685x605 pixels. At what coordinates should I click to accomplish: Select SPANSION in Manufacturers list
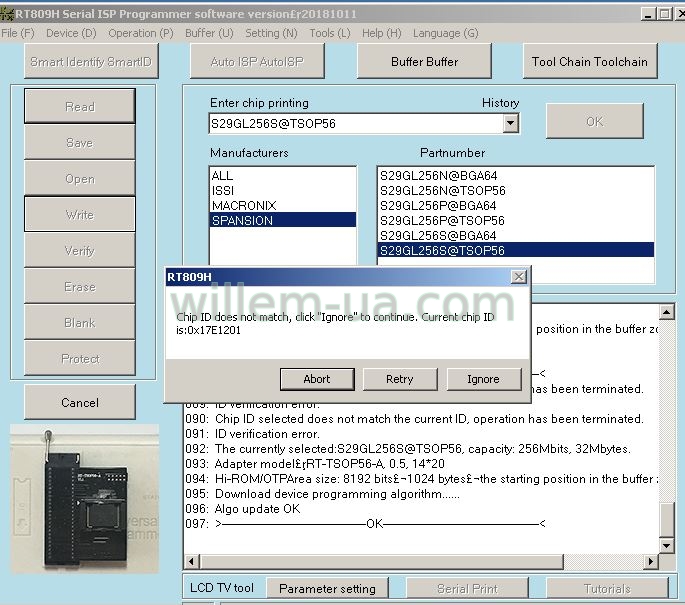283,220
